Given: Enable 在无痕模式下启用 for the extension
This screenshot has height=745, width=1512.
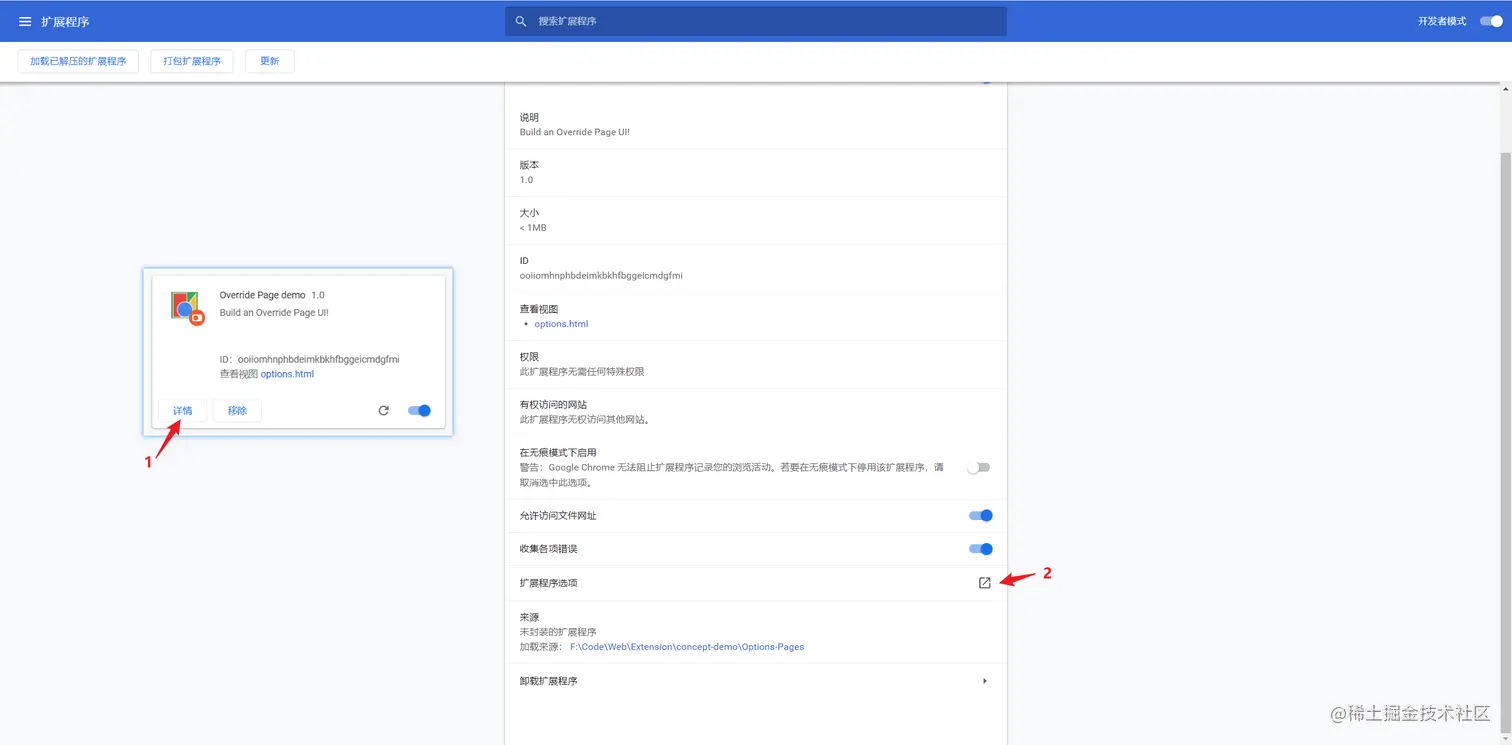Looking at the screenshot, I should pyautogui.click(x=978, y=467).
